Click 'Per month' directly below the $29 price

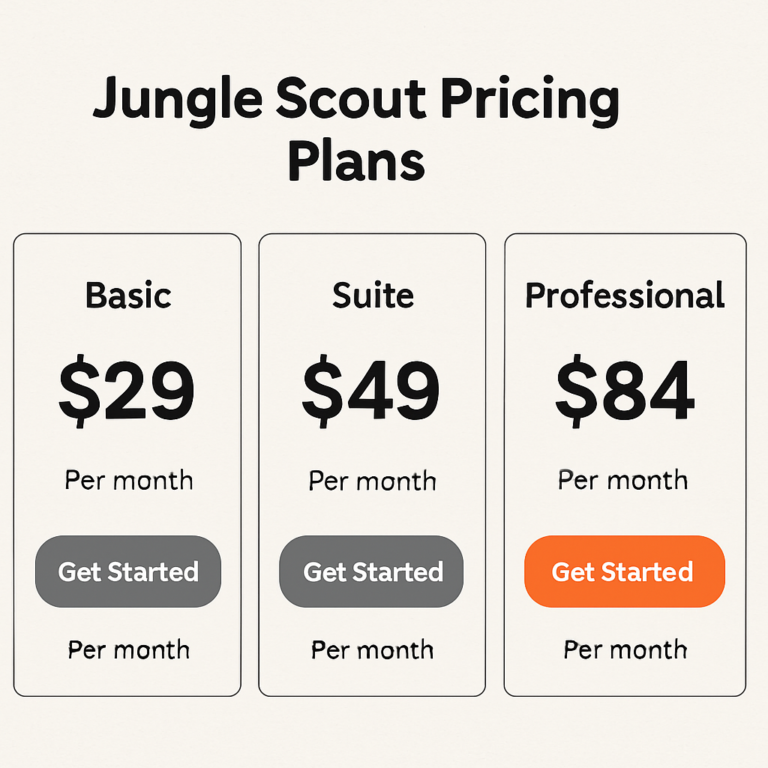129,480
